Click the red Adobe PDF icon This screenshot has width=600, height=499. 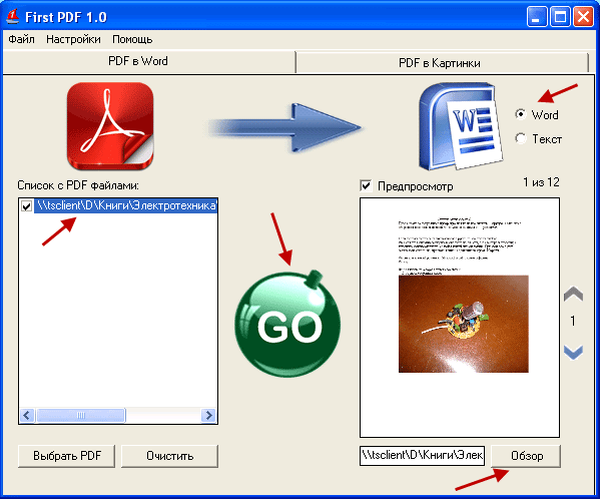tap(110, 126)
